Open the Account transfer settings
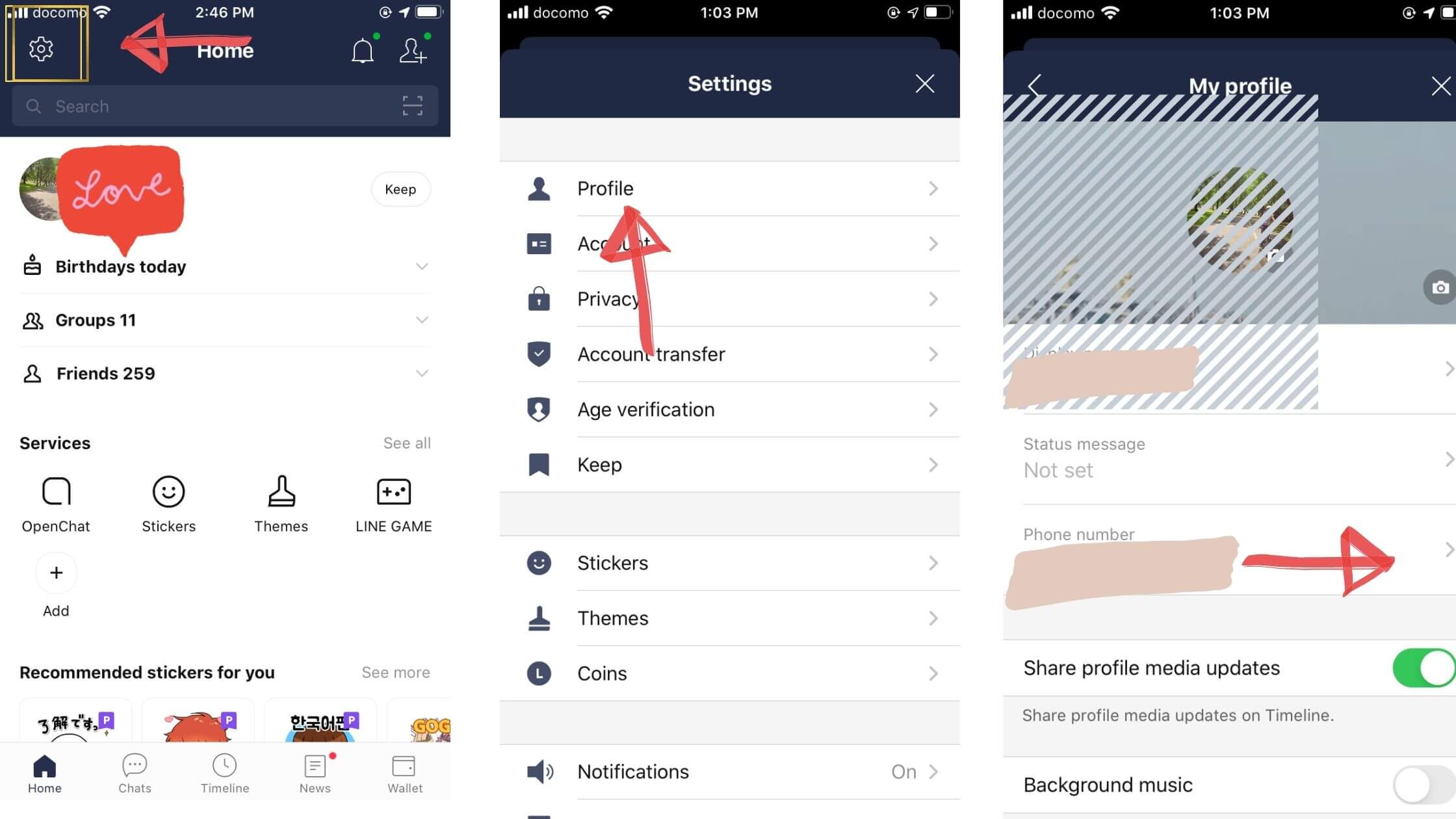Screen dimensions: 1456x819 (x=730, y=354)
